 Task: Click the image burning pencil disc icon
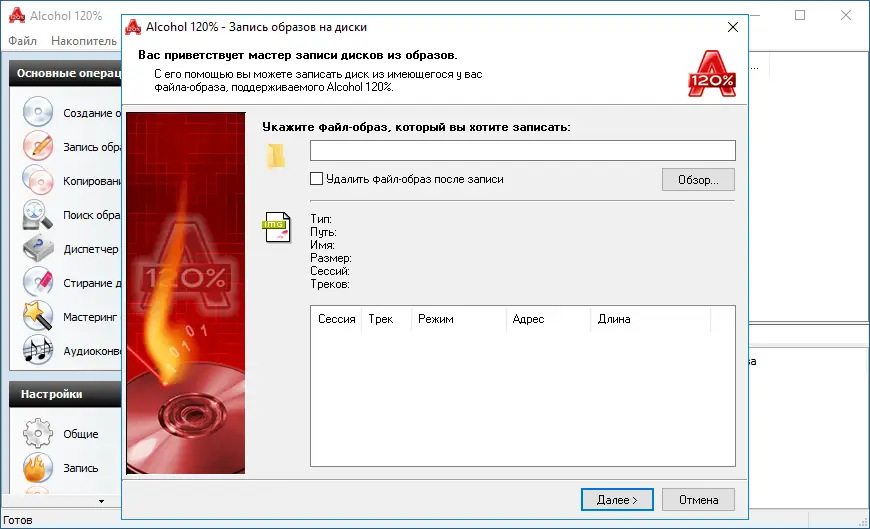38,146
